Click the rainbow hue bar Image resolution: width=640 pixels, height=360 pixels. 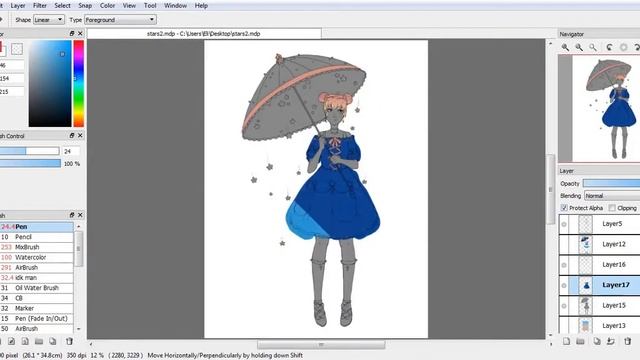pos(79,83)
